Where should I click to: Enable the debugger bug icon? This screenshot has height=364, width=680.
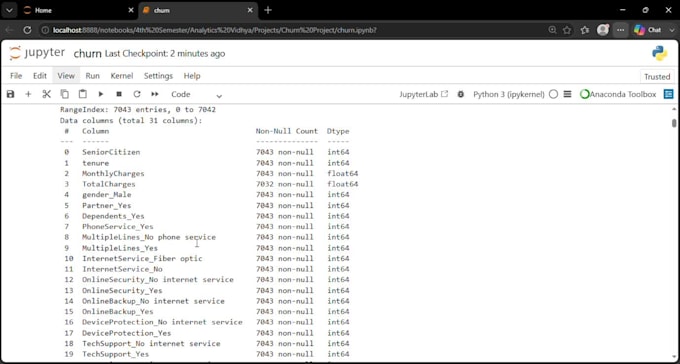tap(461, 94)
